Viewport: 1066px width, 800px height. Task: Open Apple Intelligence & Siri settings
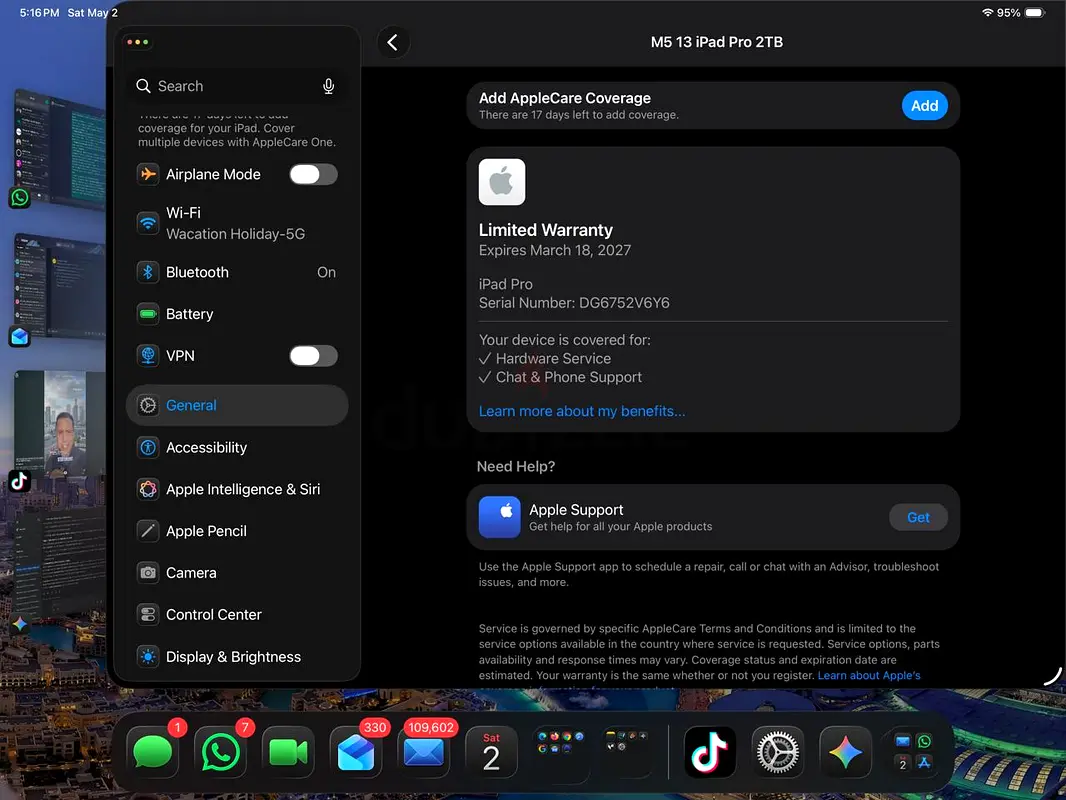(237, 489)
